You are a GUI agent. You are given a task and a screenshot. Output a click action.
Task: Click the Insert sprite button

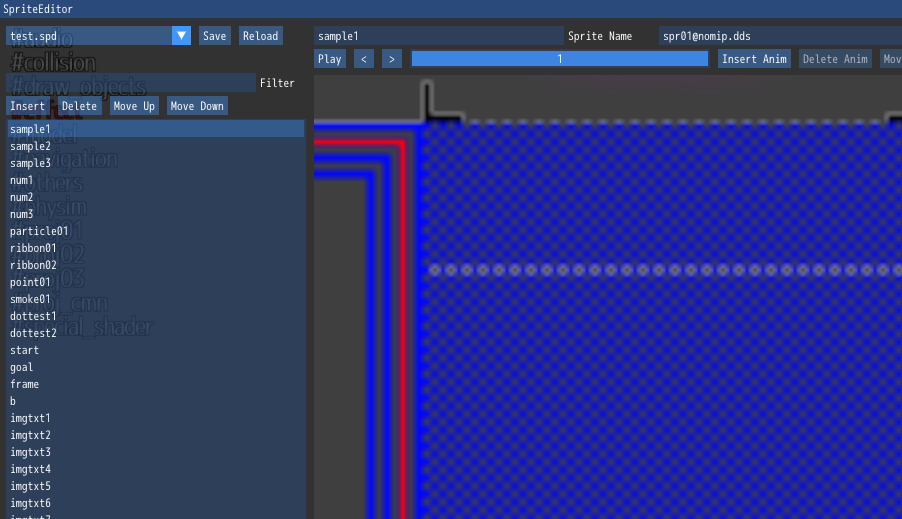click(27, 106)
